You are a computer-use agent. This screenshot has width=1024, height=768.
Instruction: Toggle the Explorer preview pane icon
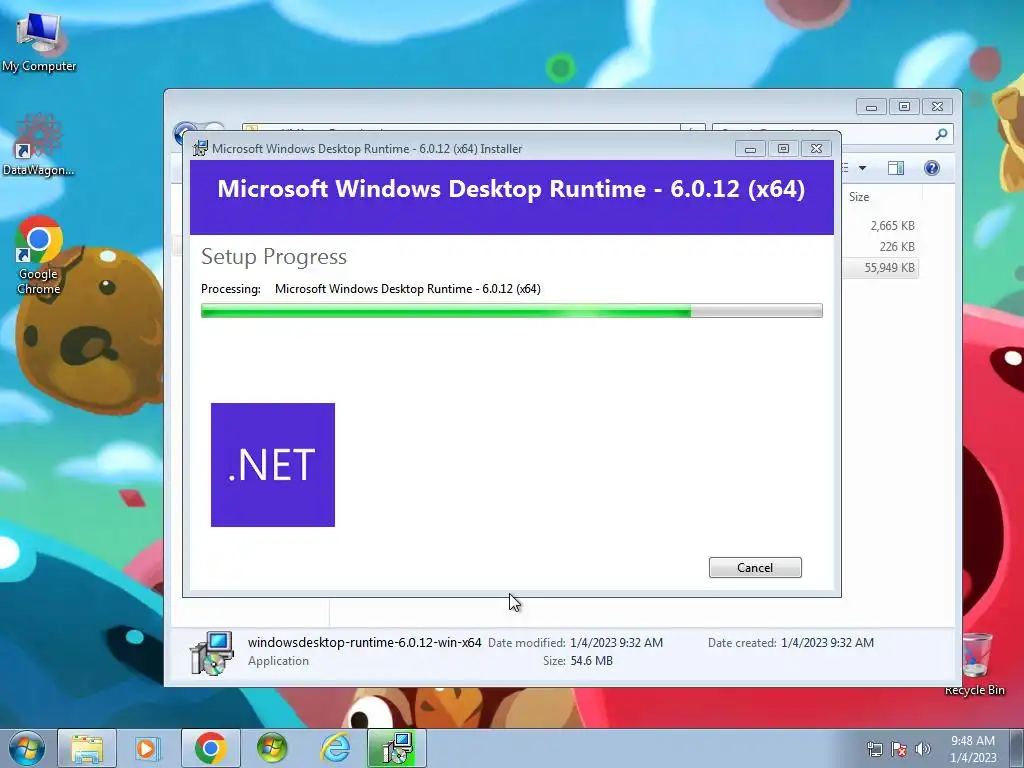[896, 168]
